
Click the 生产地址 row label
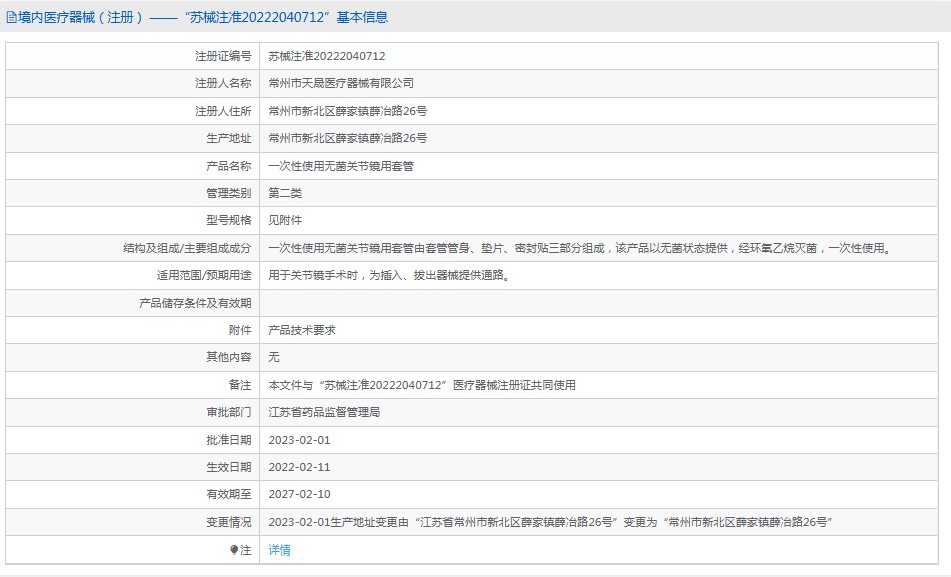(x=229, y=138)
